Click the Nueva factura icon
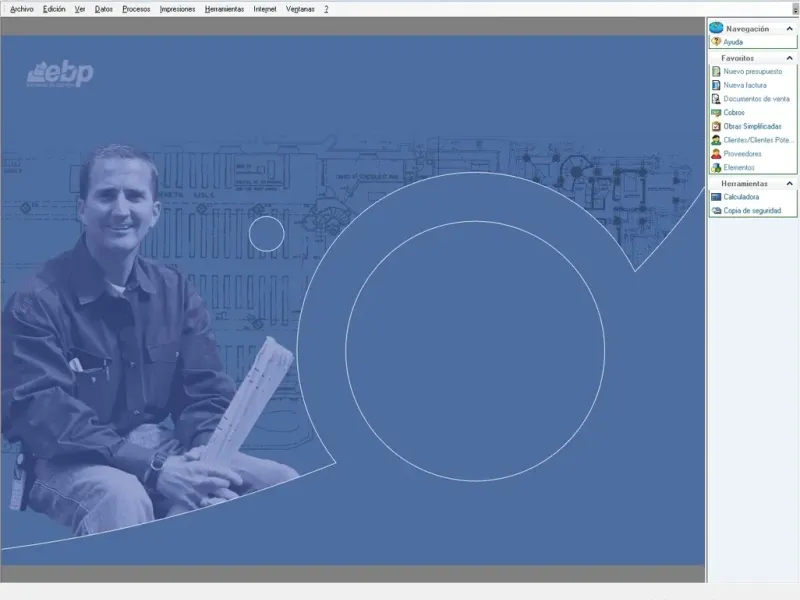 click(716, 85)
